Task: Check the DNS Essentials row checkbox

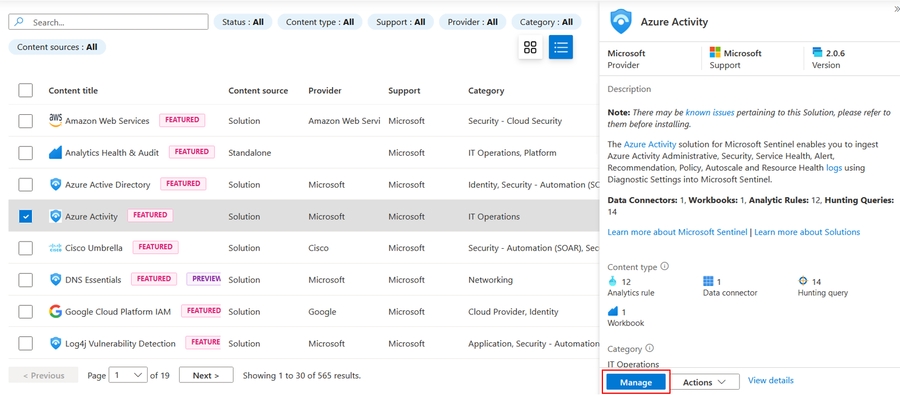Action: pyautogui.click(x=25, y=280)
